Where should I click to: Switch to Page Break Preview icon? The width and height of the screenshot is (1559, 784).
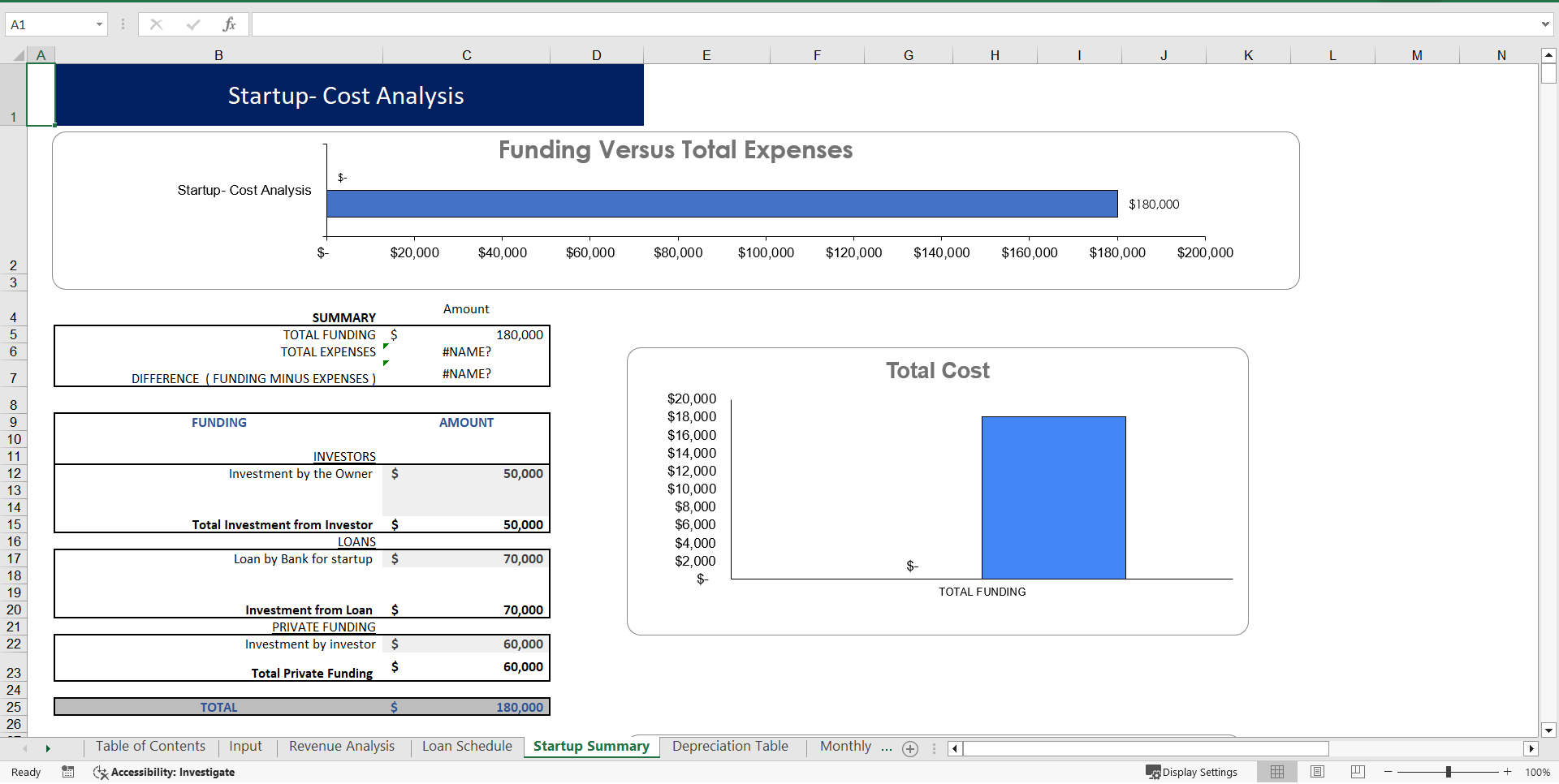coord(1358,772)
